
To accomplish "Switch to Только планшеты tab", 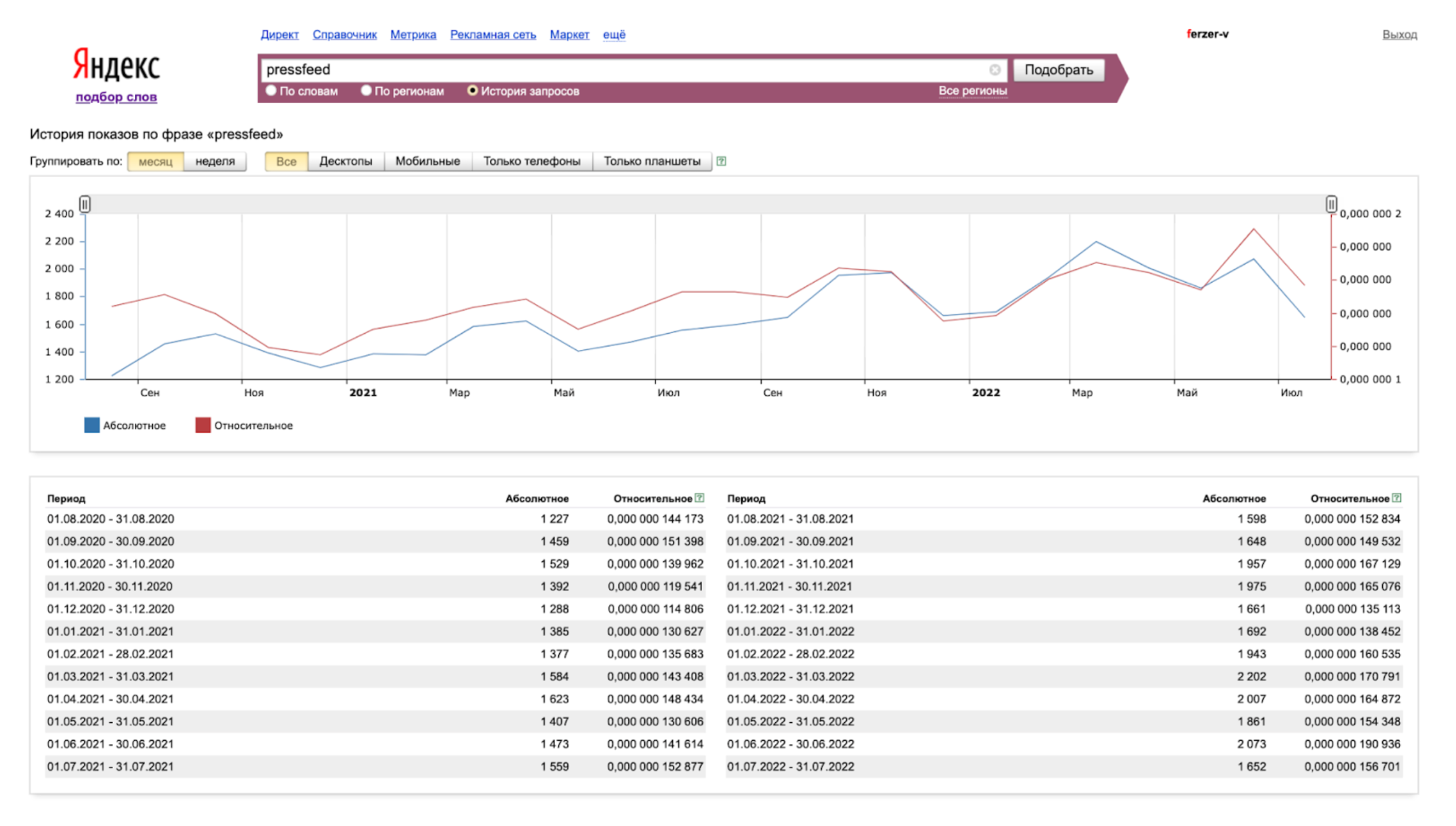I will [652, 161].
